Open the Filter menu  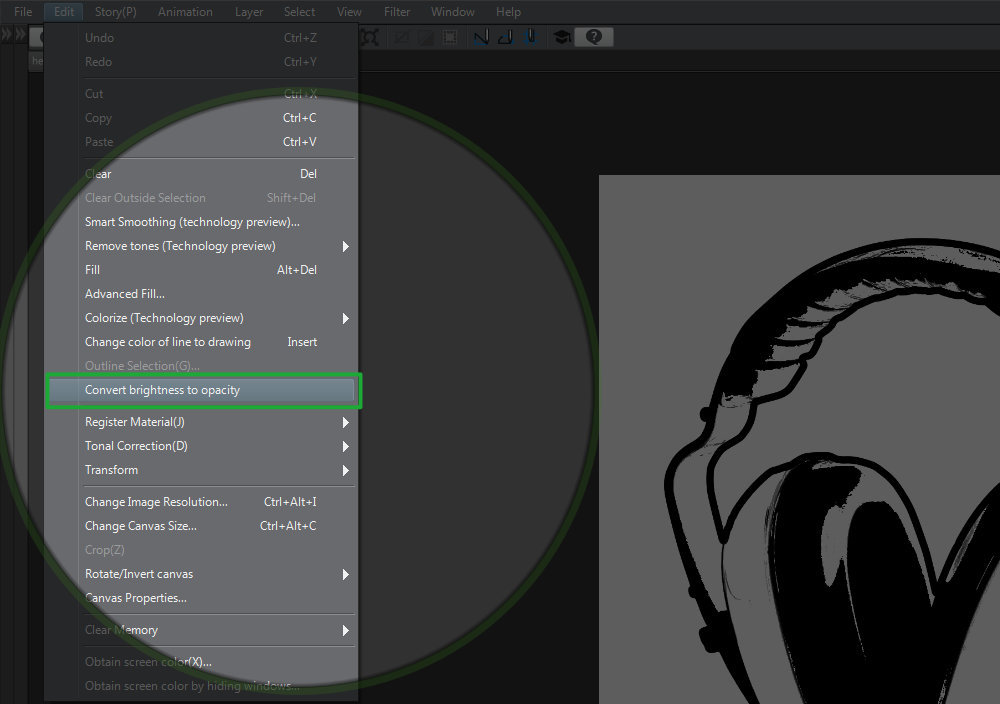397,12
